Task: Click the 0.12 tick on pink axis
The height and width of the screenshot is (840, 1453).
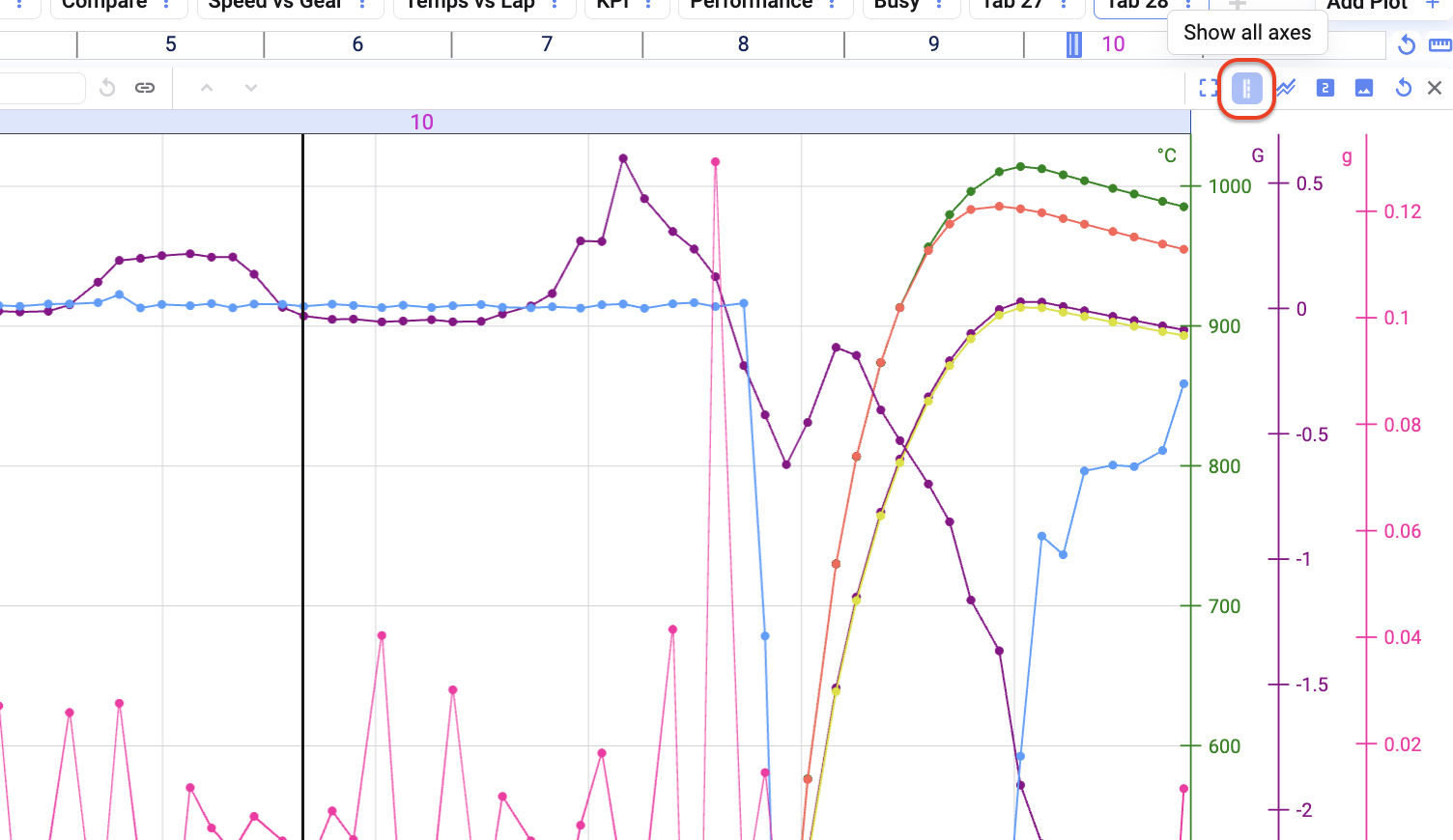Action: (x=1403, y=211)
